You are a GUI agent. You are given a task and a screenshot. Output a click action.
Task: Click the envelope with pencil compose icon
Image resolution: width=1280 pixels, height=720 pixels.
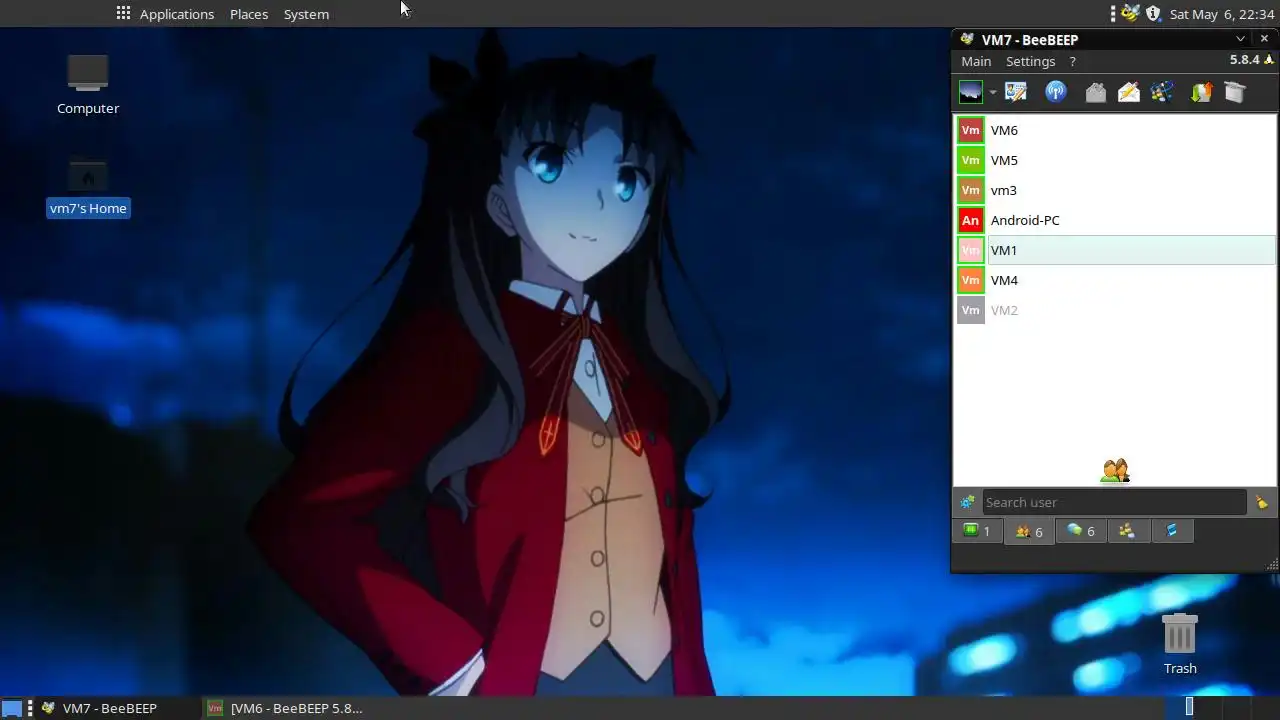pos(1129,92)
